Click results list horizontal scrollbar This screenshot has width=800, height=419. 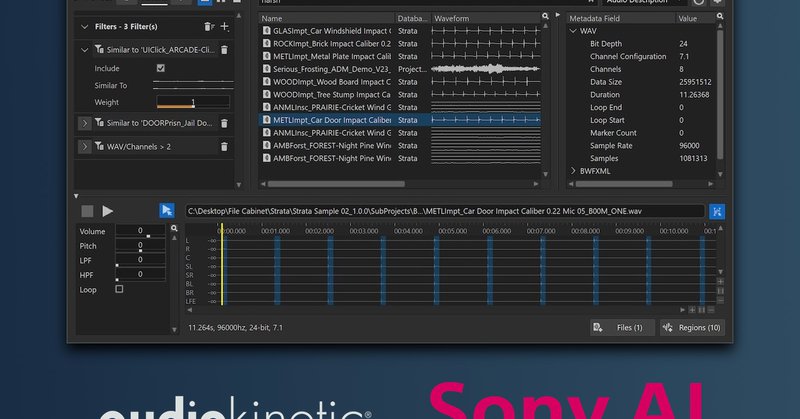tap(336, 184)
